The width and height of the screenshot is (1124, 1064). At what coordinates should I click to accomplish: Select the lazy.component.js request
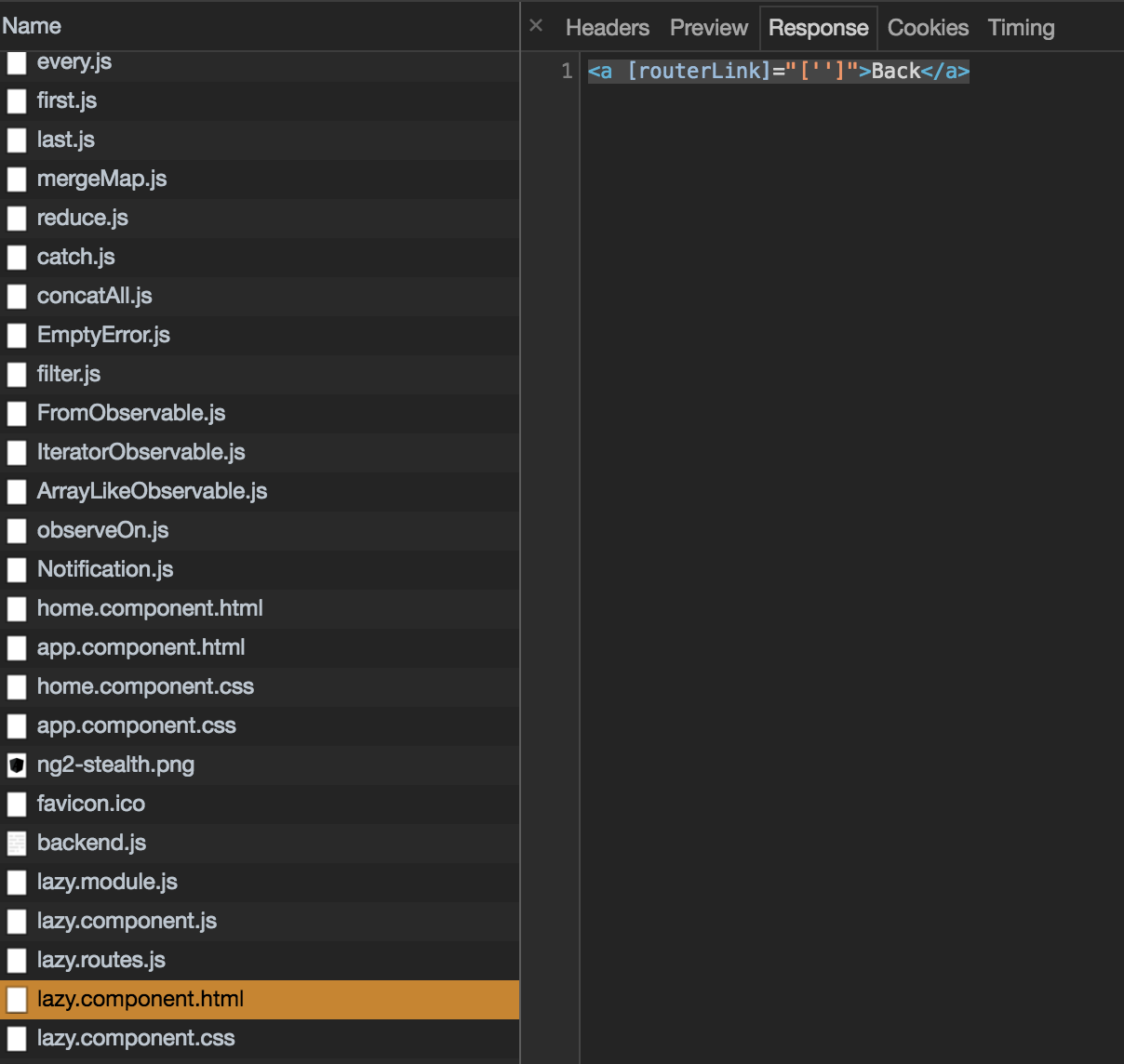point(260,921)
